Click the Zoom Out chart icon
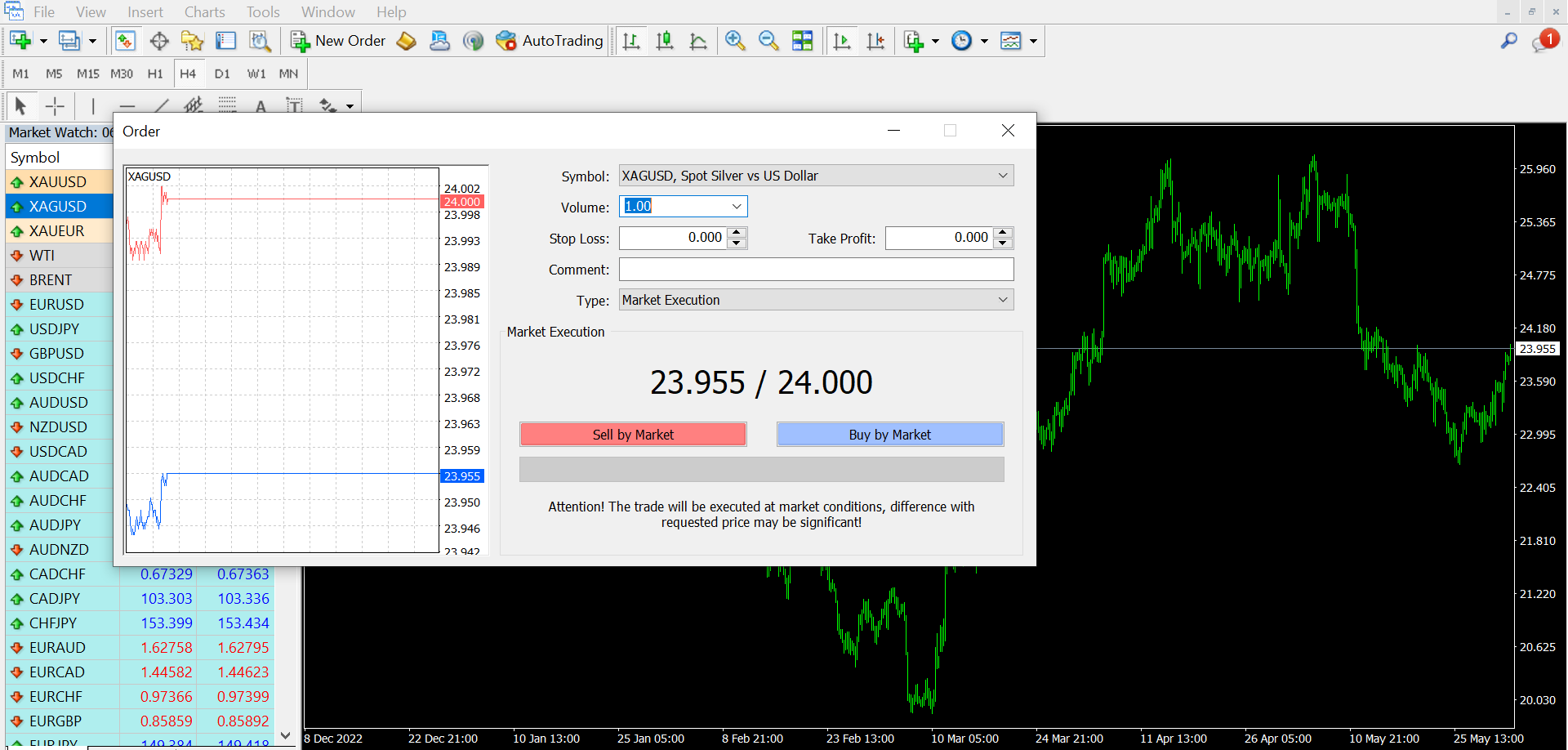 pyautogui.click(x=768, y=41)
